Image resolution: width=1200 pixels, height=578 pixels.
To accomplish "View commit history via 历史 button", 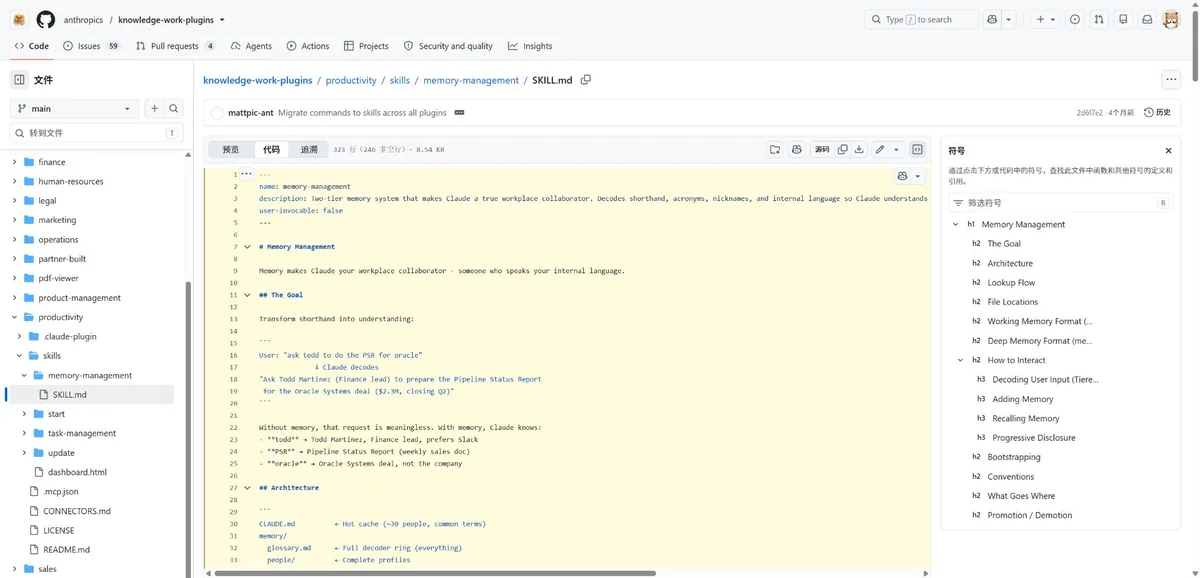I will click(1157, 113).
